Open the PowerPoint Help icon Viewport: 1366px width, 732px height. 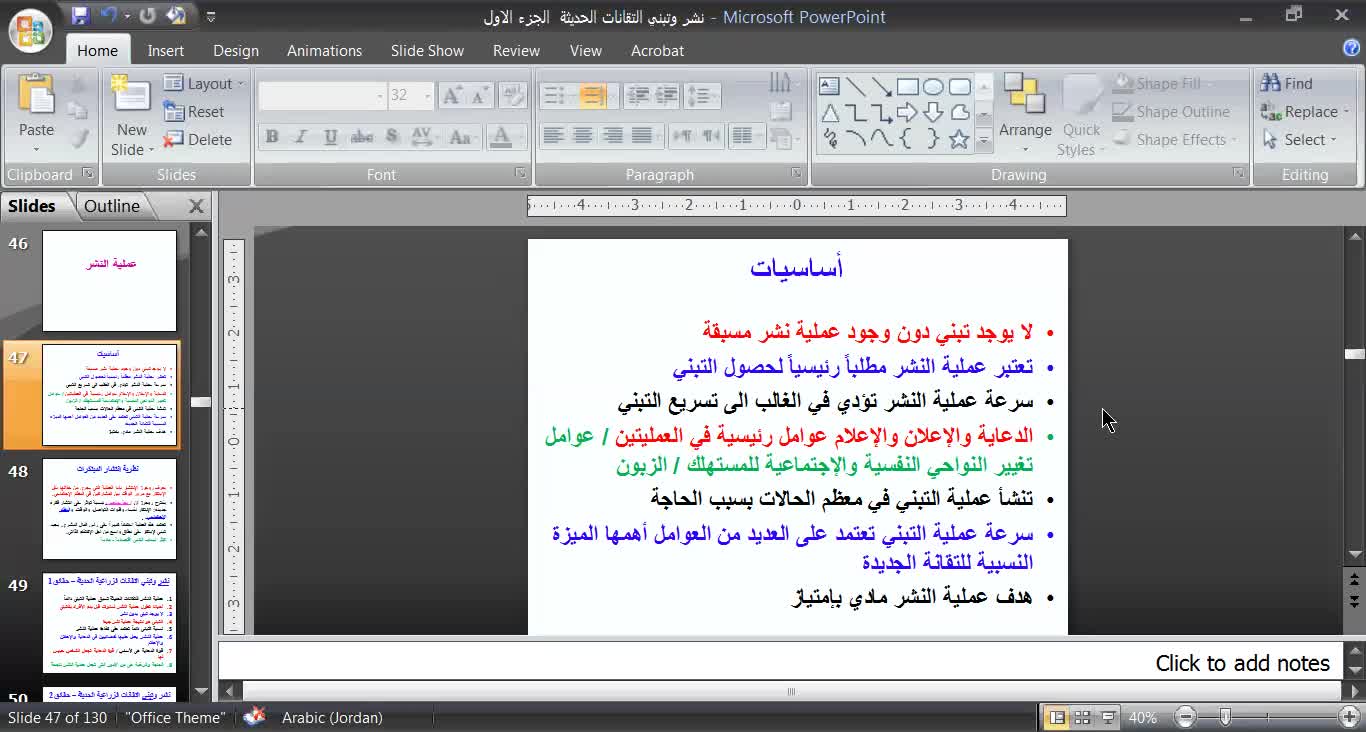point(1351,48)
